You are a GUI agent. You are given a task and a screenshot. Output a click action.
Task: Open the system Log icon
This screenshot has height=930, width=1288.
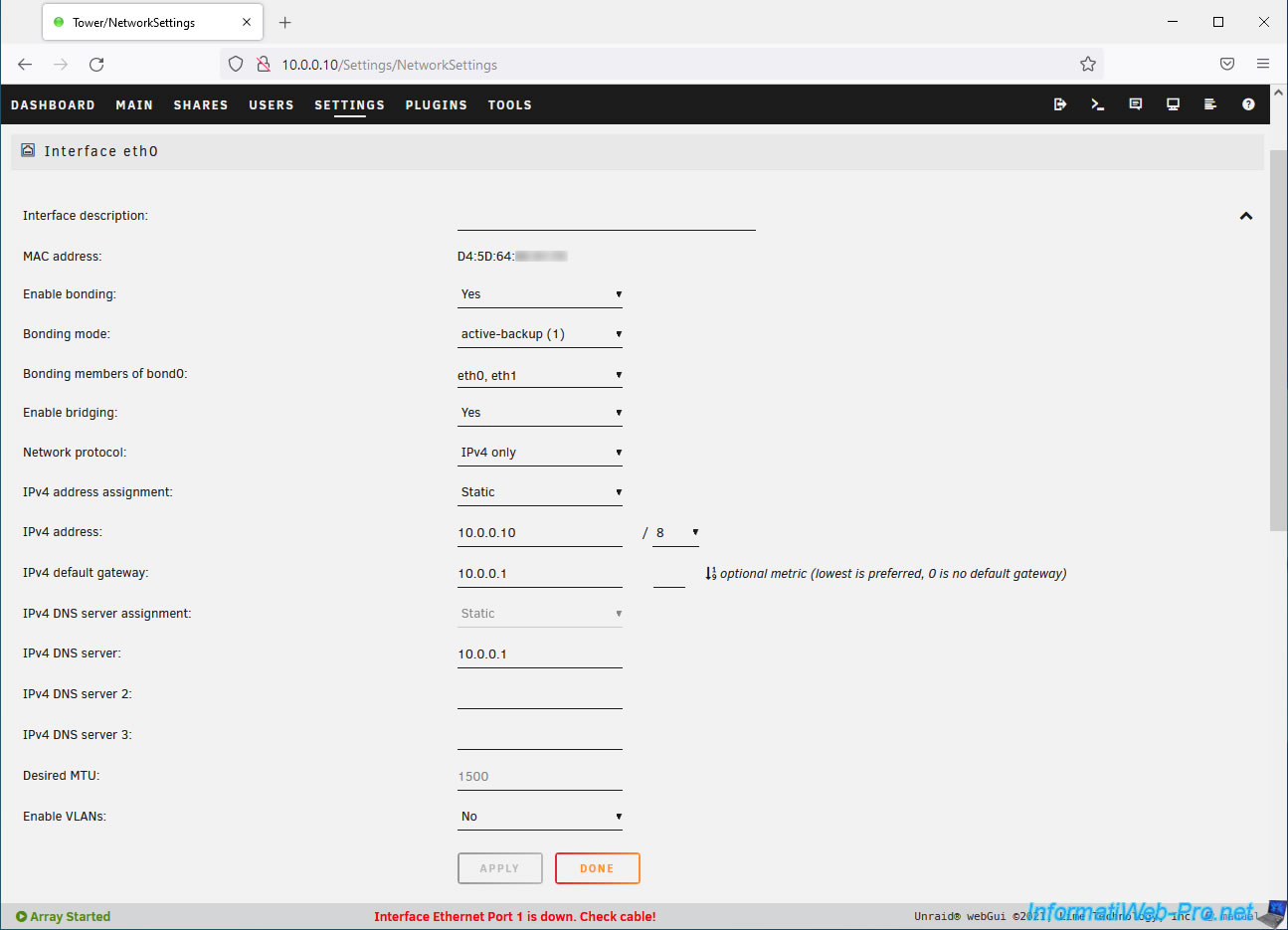pos(1210,104)
